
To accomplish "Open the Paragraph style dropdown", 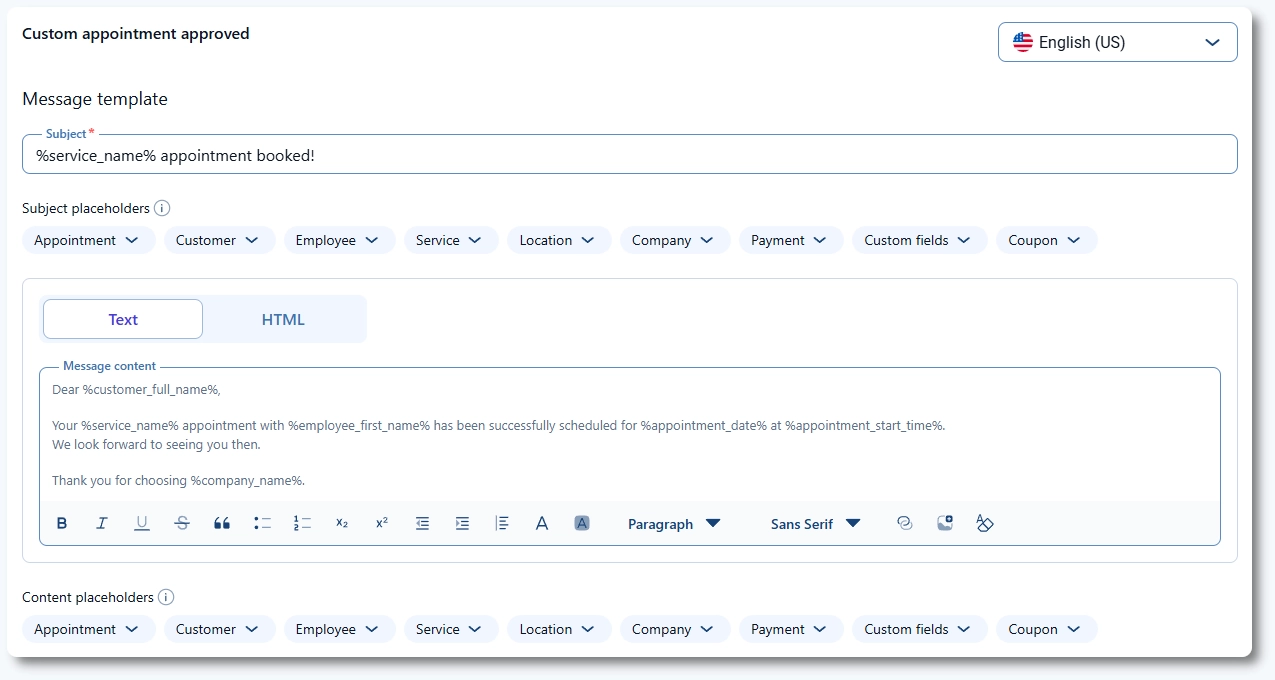I will click(675, 523).
